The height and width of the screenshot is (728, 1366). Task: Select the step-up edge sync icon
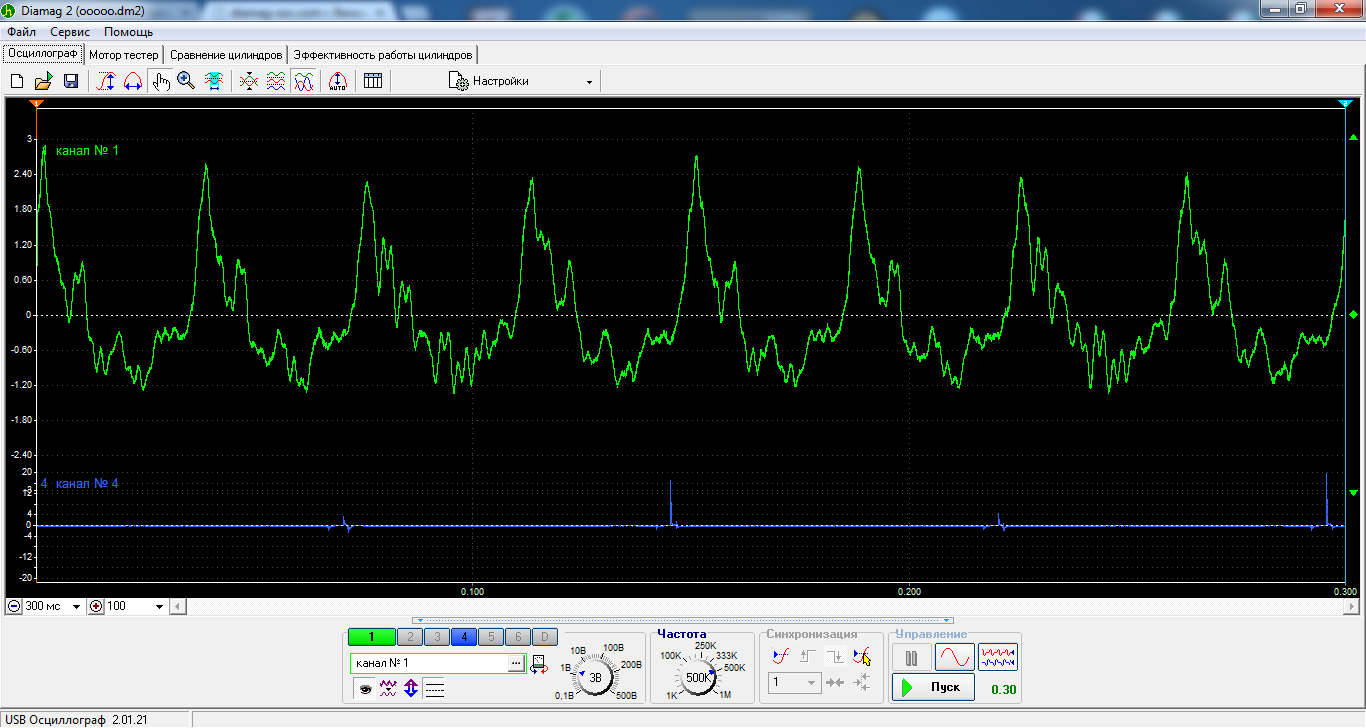pyautogui.click(x=809, y=656)
